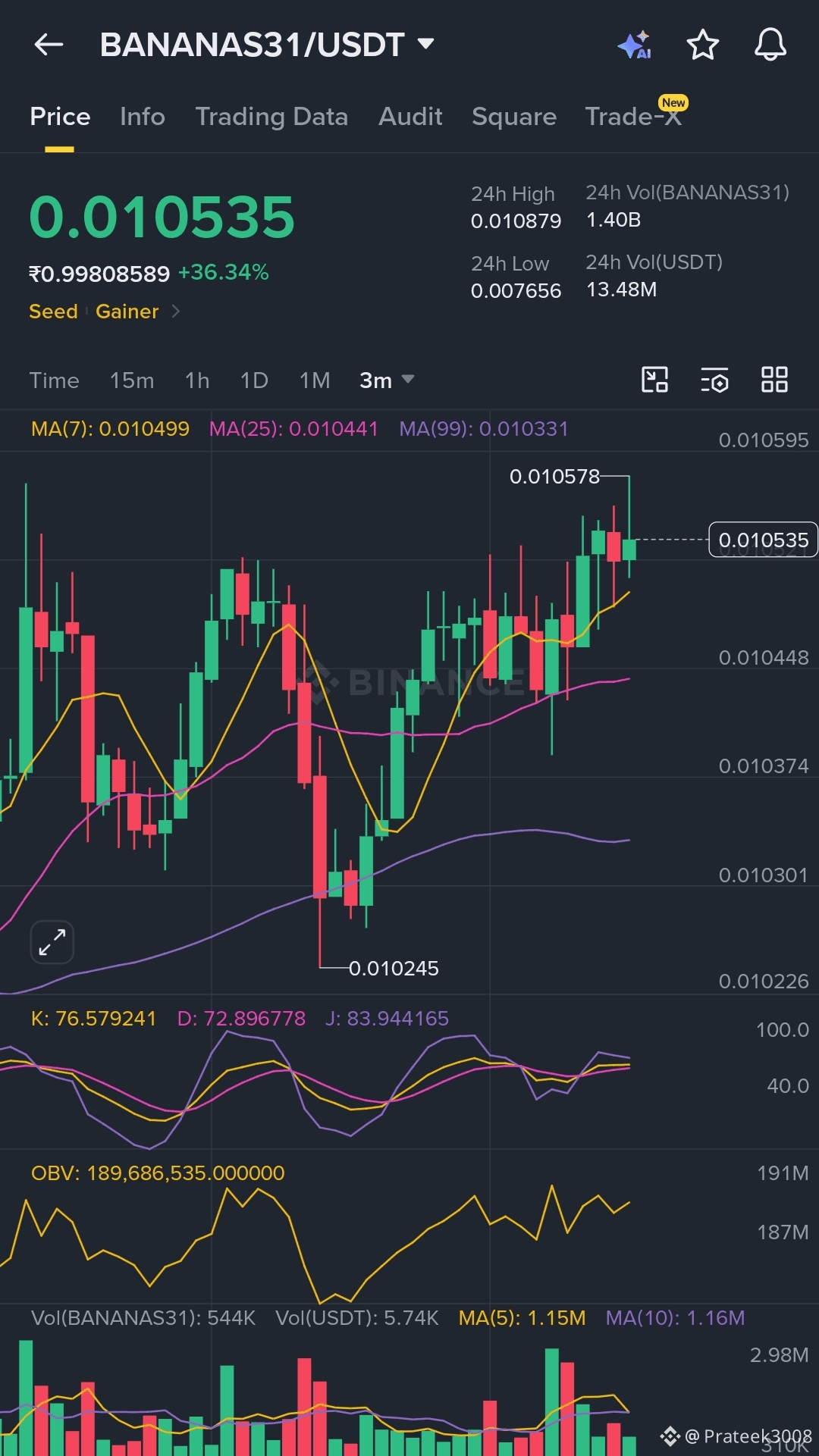Tap the 24h Low value 0.007656
The width and height of the screenshot is (819, 1456).
(x=516, y=291)
